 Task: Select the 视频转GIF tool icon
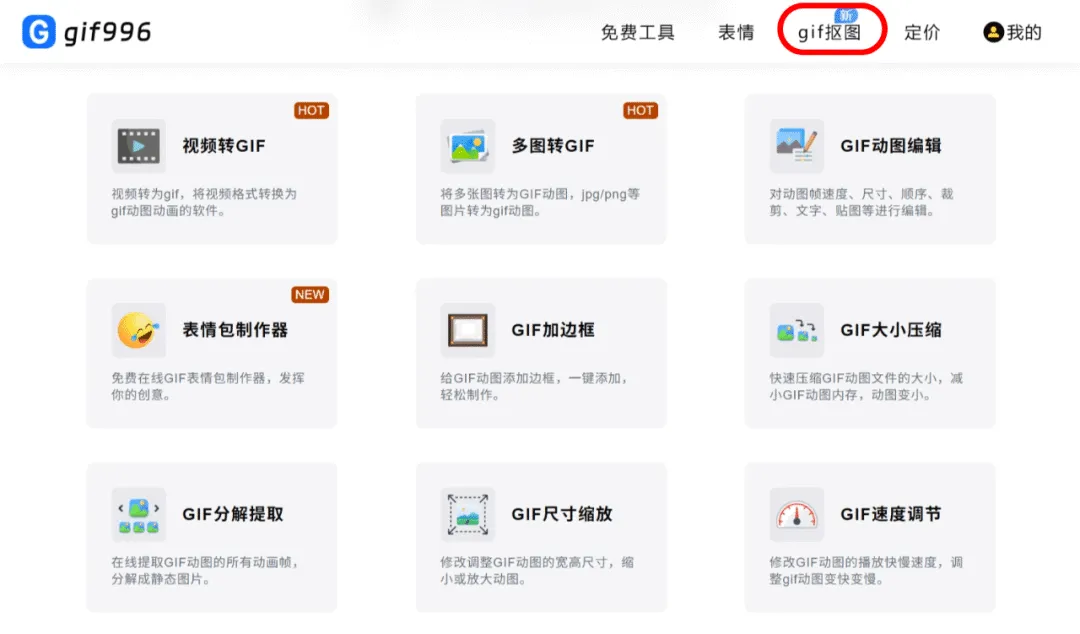pyautogui.click(x=137, y=144)
